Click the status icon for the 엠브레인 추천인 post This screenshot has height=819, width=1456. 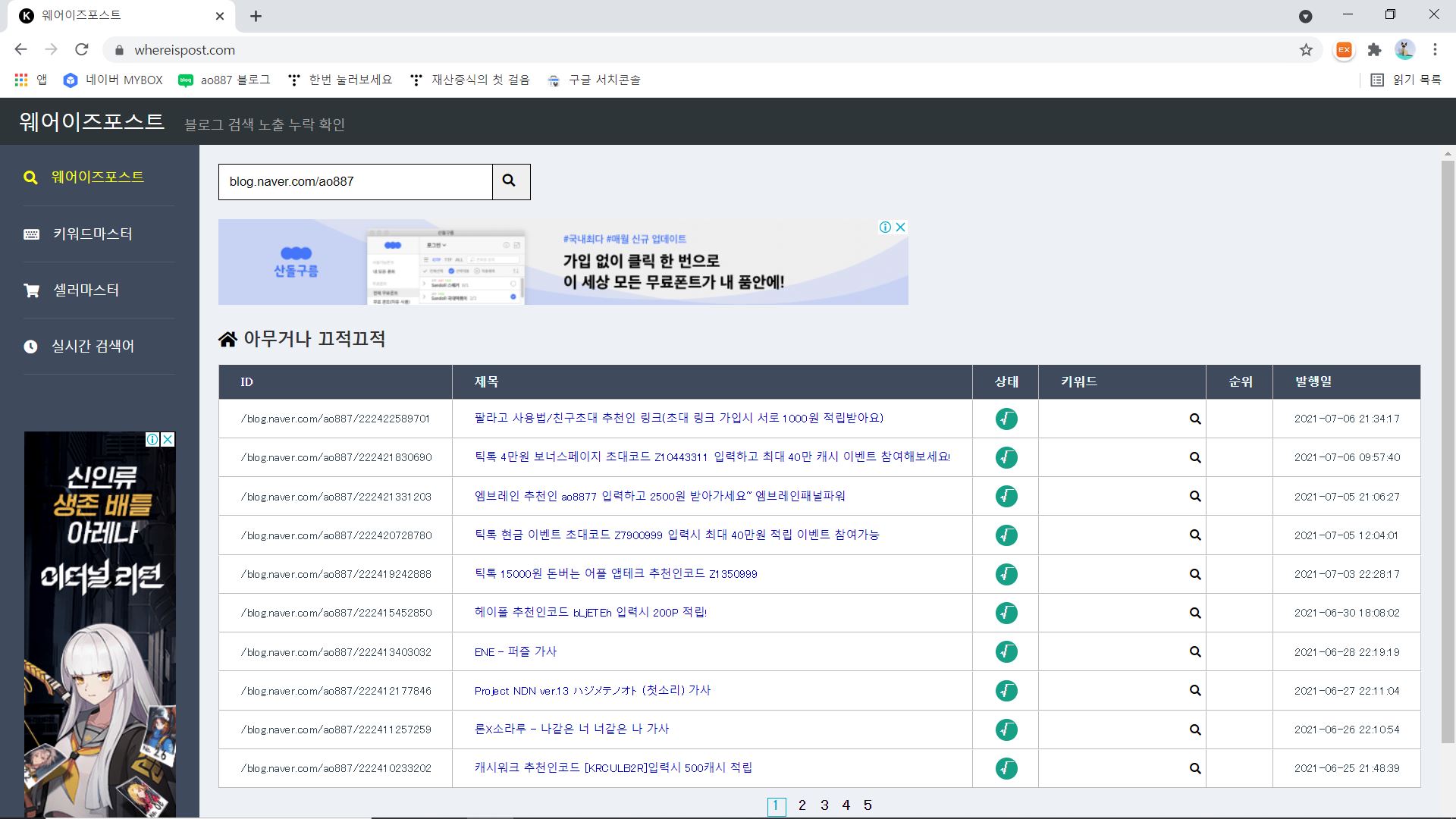click(x=1006, y=497)
